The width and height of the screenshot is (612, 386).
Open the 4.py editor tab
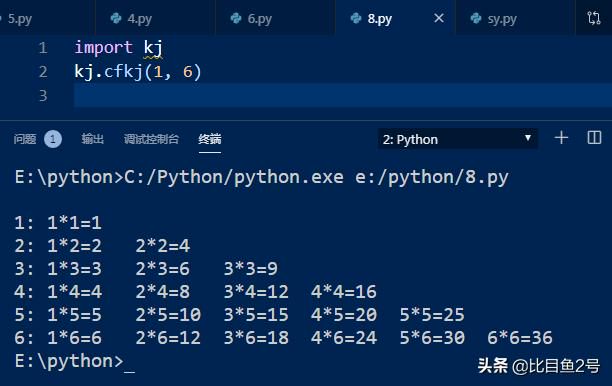(x=155, y=18)
